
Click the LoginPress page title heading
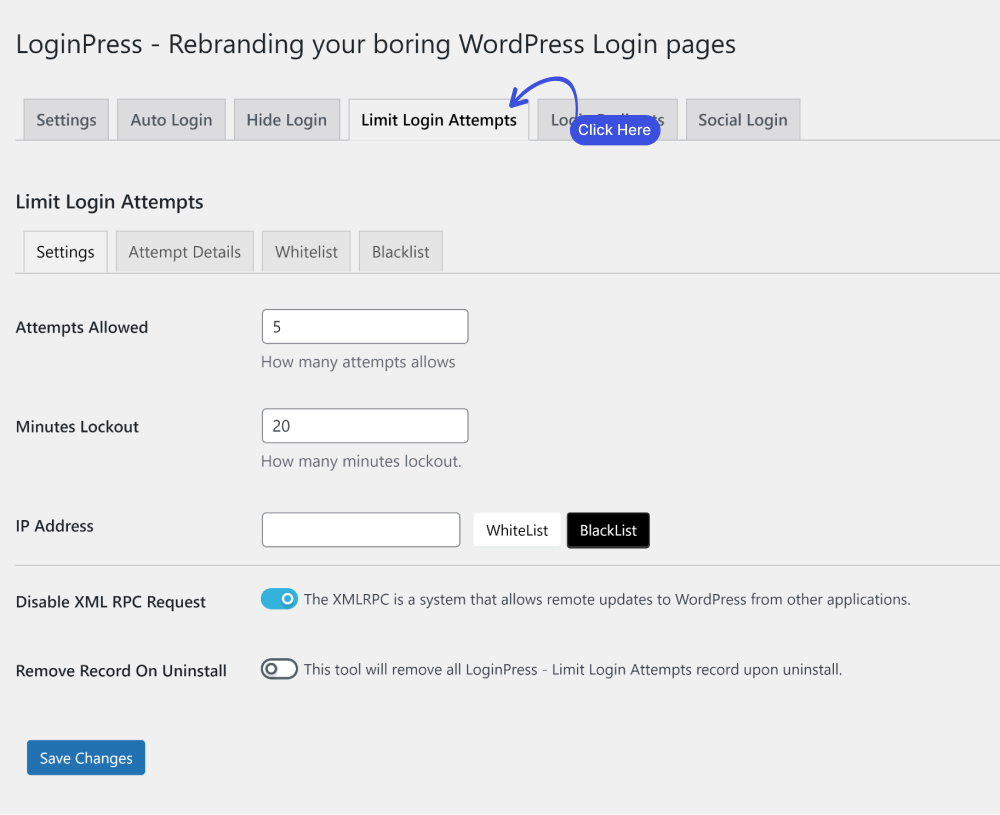[376, 45]
